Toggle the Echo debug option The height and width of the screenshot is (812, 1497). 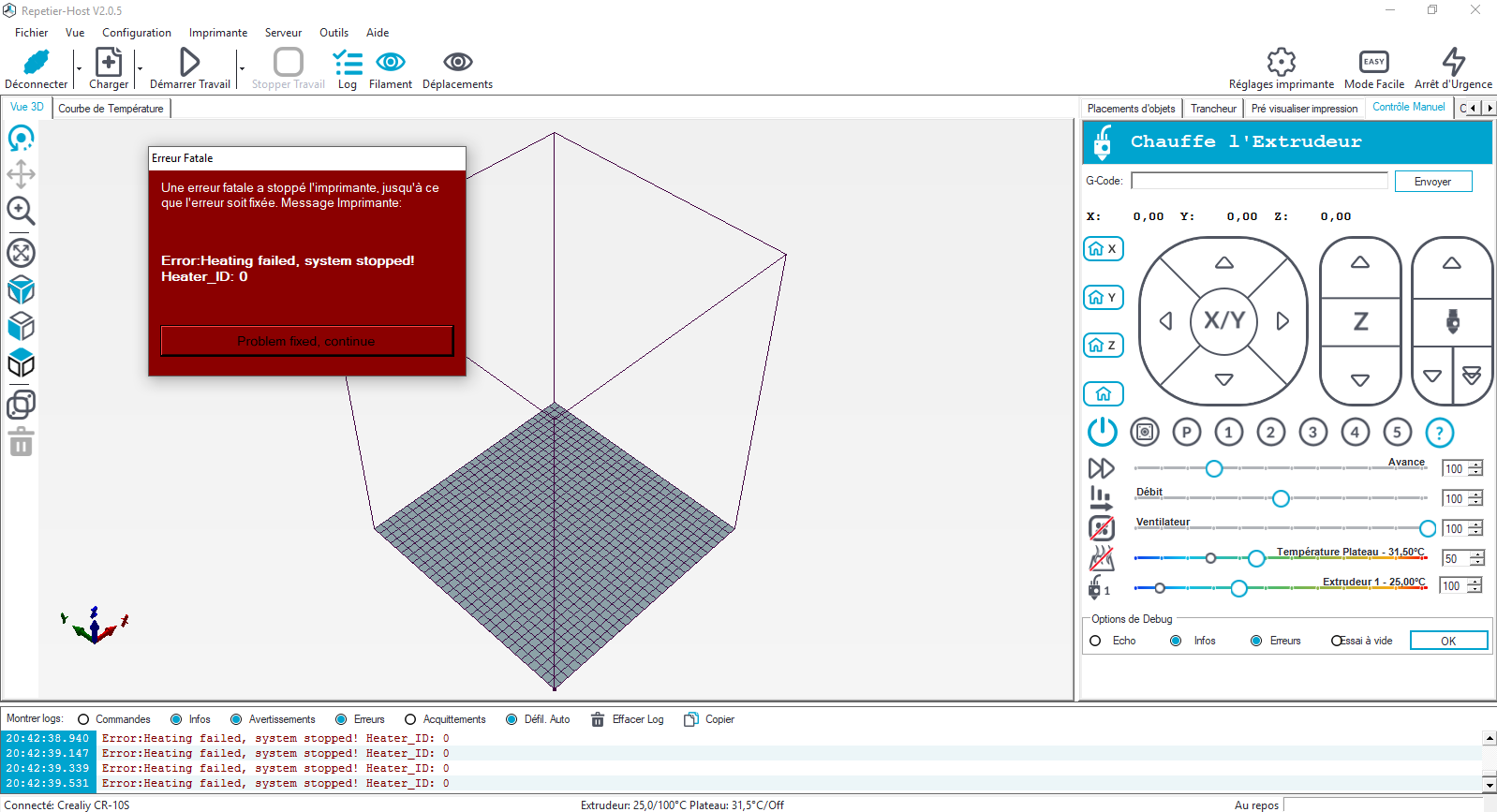tap(1095, 641)
